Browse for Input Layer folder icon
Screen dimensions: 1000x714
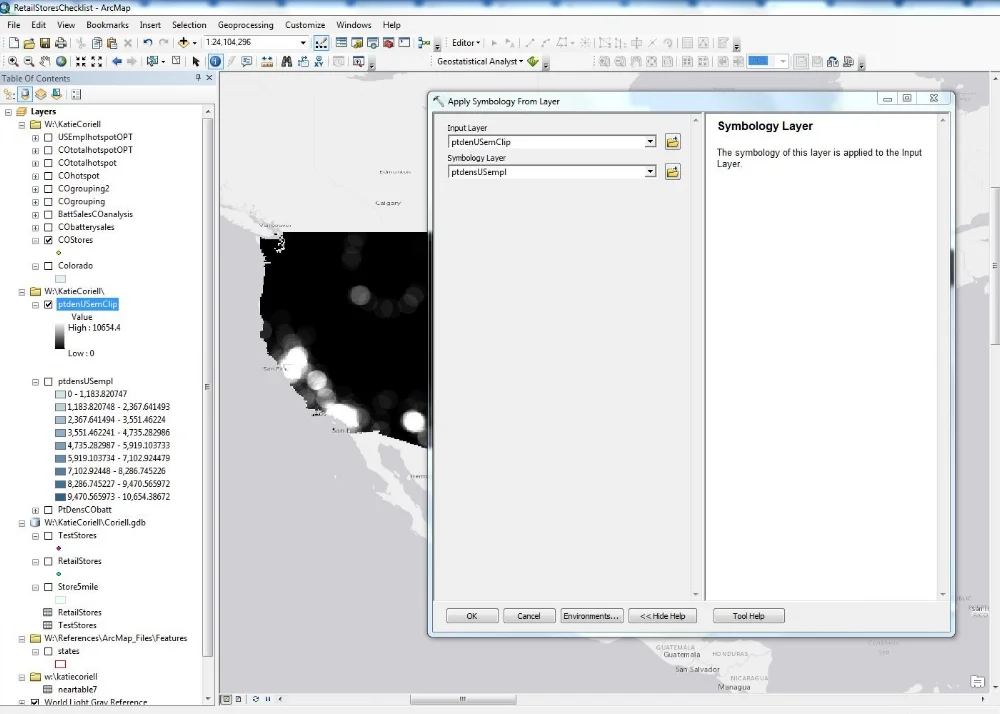672,142
